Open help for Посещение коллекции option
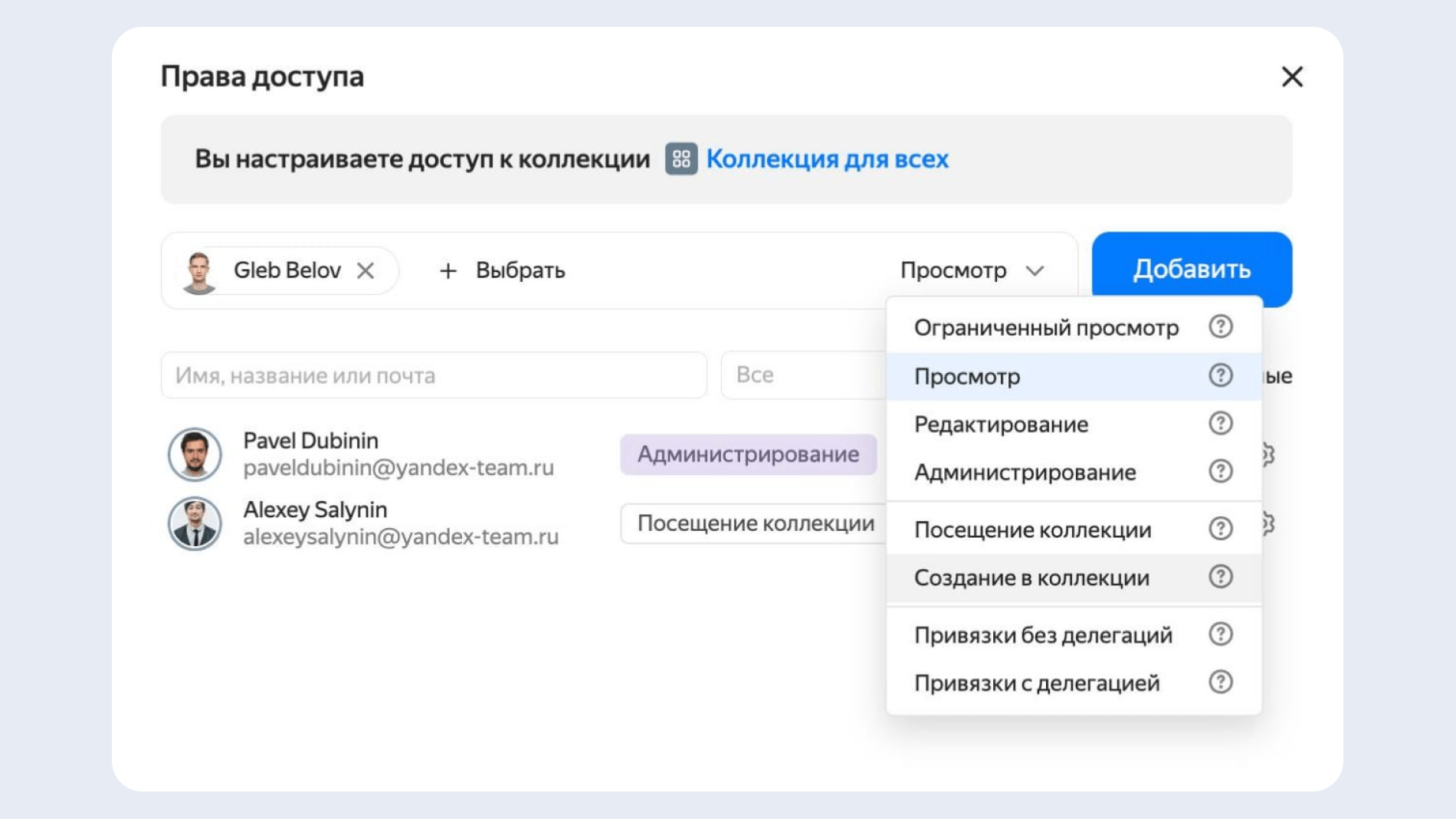This screenshot has width=1456, height=819. 1220,529
